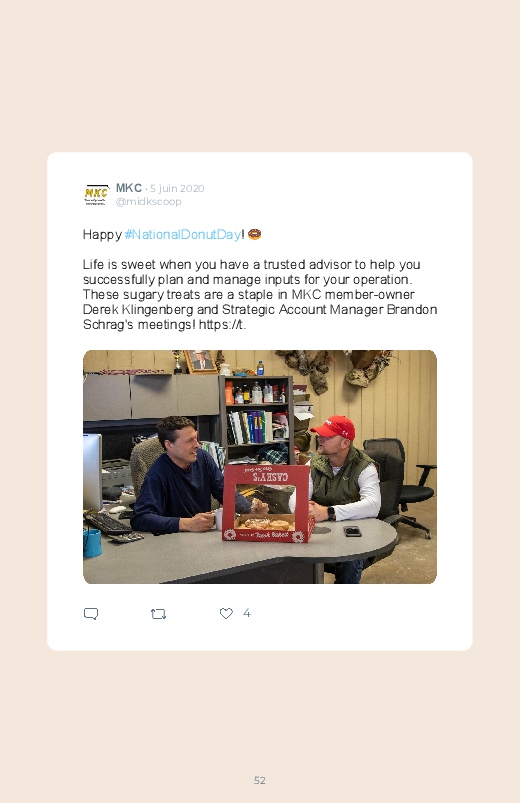Image resolution: width=520 pixels, height=803 pixels.
Task: Like the tweet with the heart icon
Action: (x=226, y=613)
